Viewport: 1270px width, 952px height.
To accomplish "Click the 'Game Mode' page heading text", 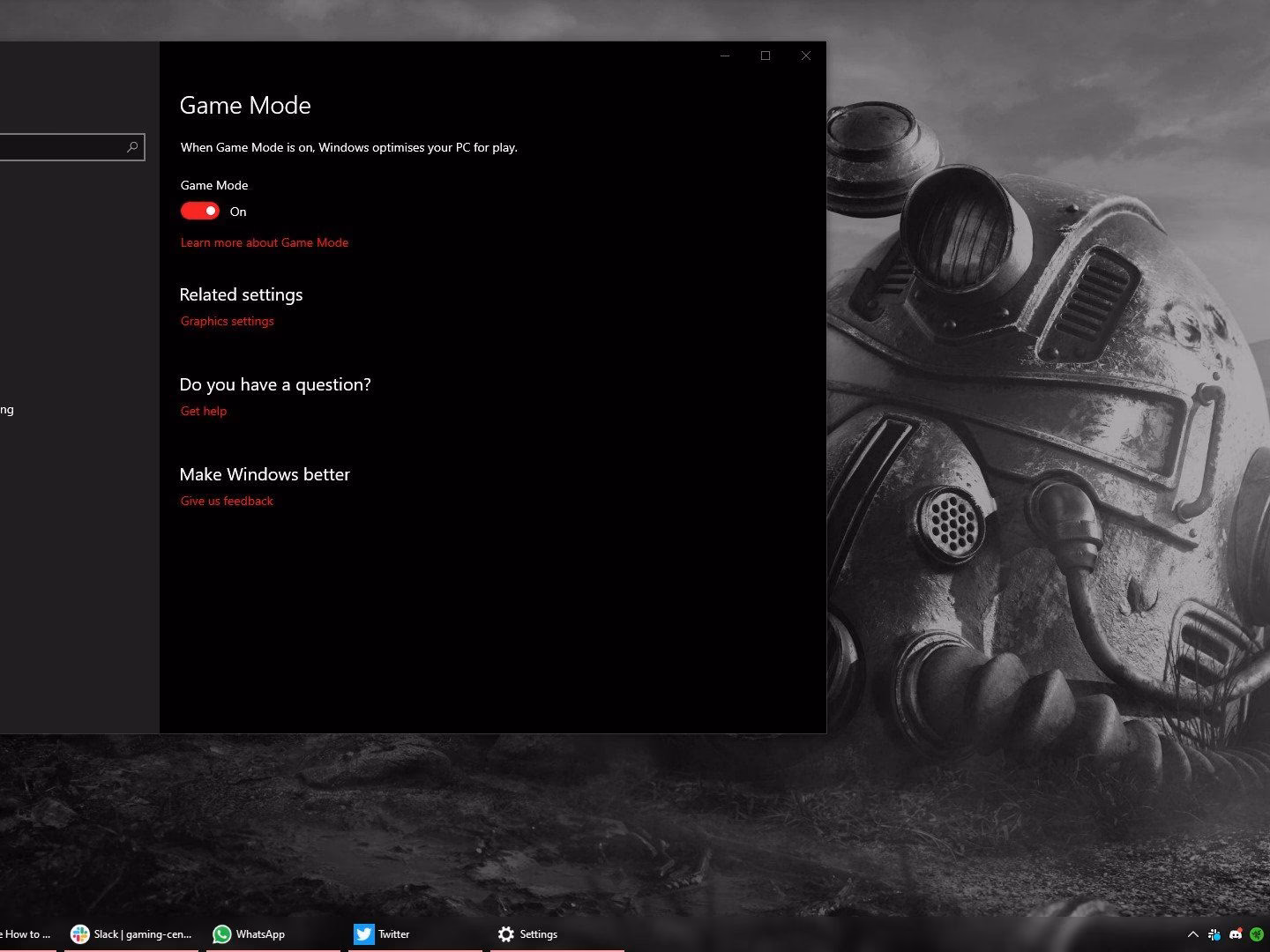I will (x=245, y=106).
